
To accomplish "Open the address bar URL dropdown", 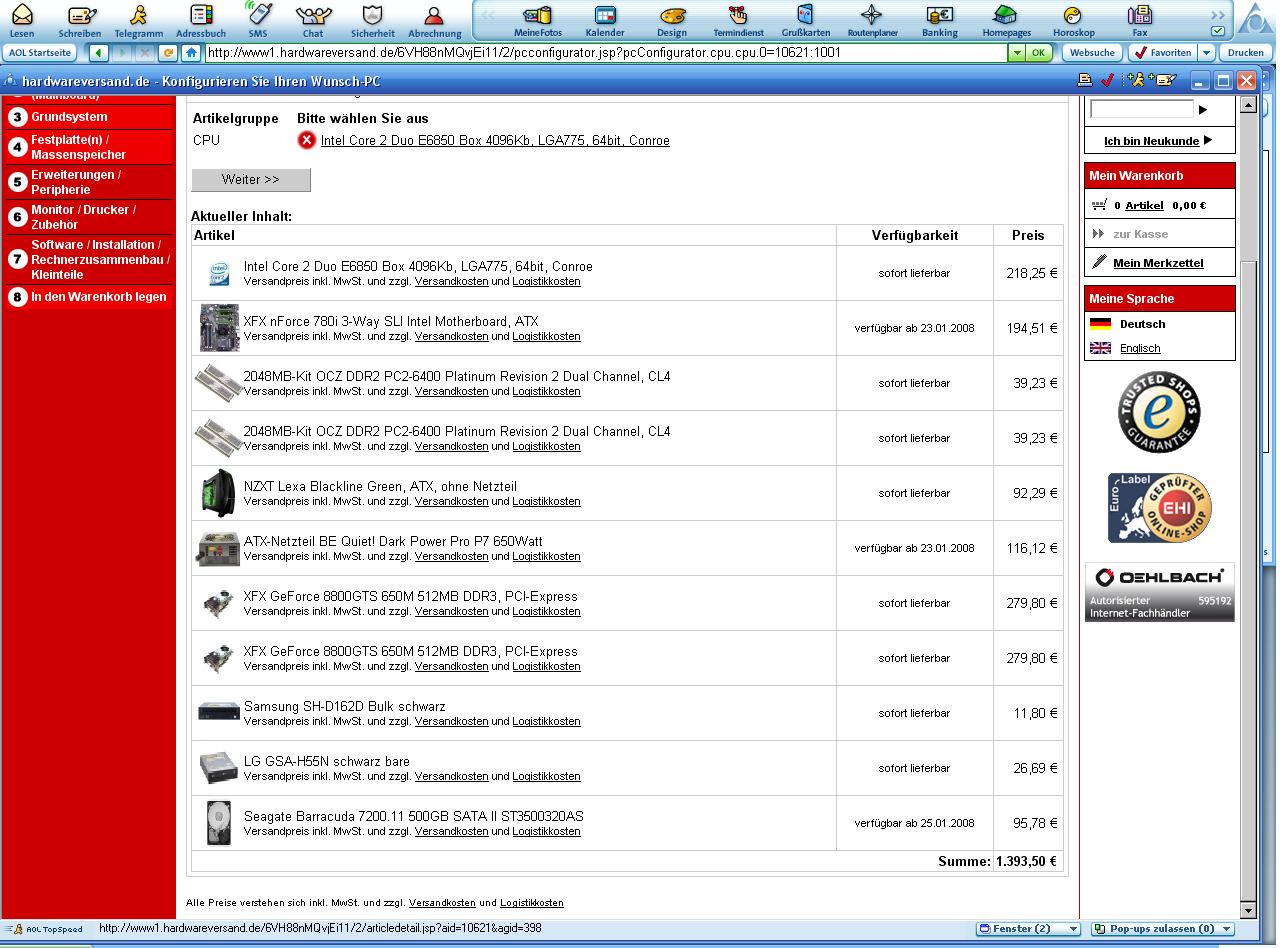I will click(x=1017, y=52).
